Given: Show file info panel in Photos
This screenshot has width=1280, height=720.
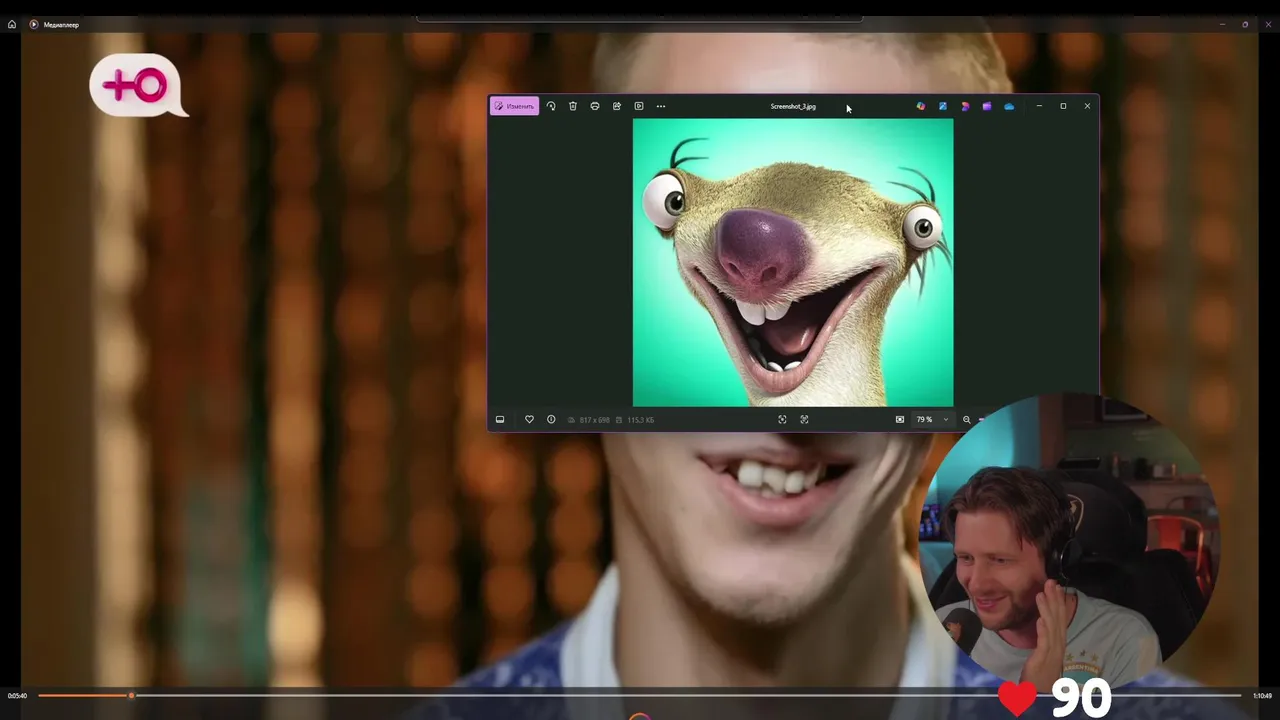Looking at the screenshot, I should (x=551, y=420).
